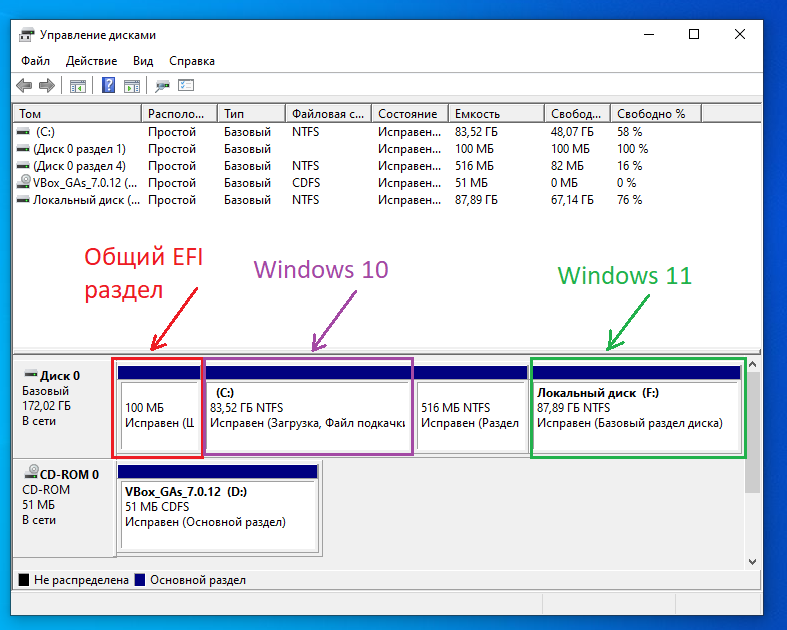This screenshot has width=787, height=630.
Task: Open the Вид menu
Action: pyautogui.click(x=143, y=61)
